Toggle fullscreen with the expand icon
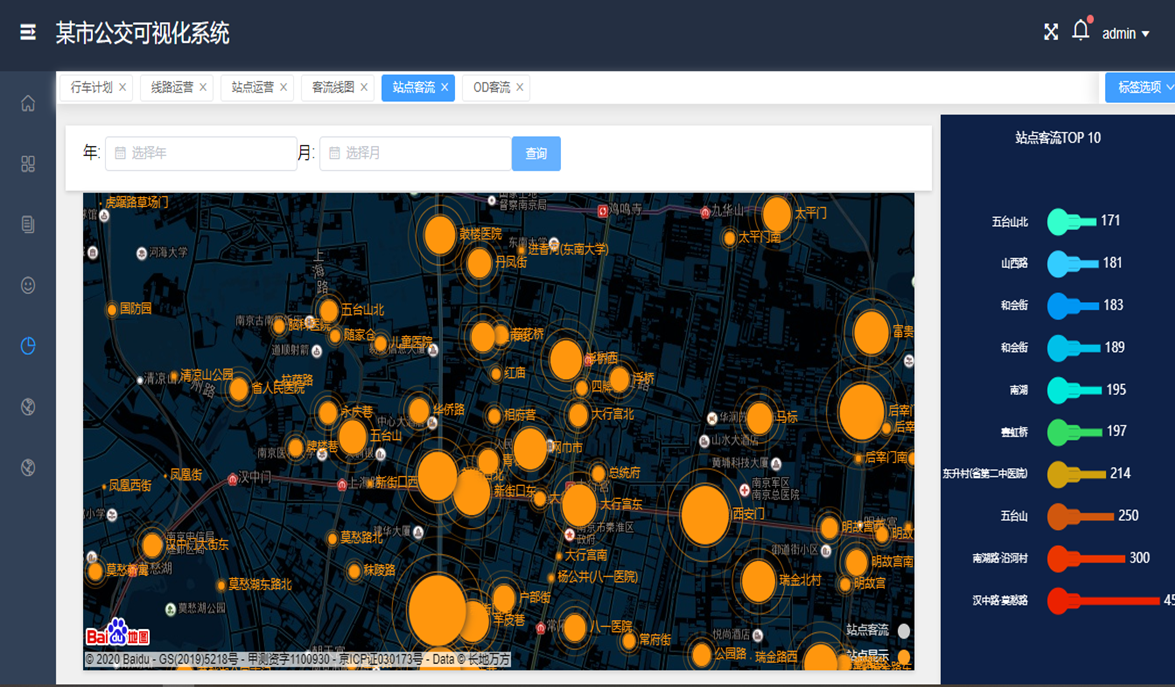 1051,31
